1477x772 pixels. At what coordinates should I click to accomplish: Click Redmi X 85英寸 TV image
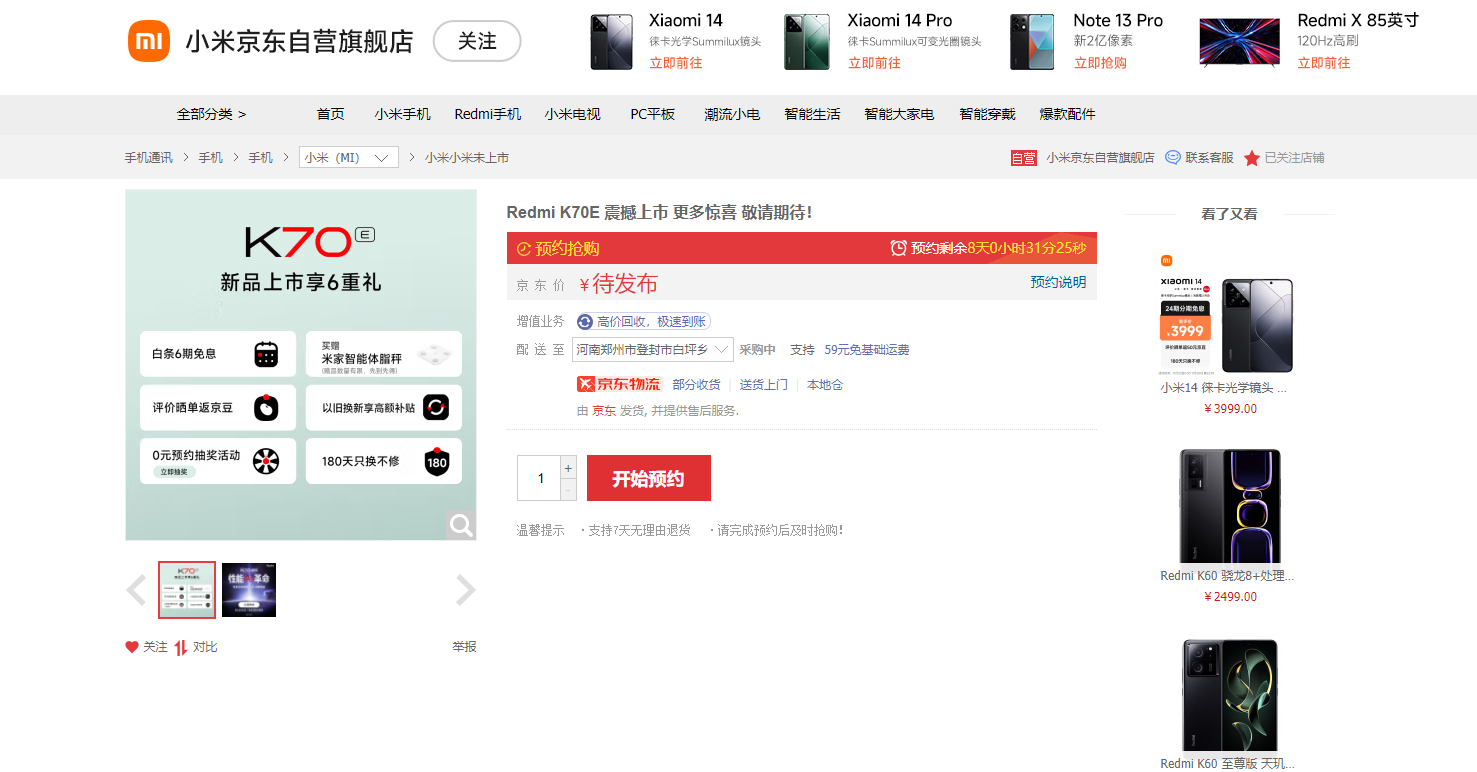1239,42
